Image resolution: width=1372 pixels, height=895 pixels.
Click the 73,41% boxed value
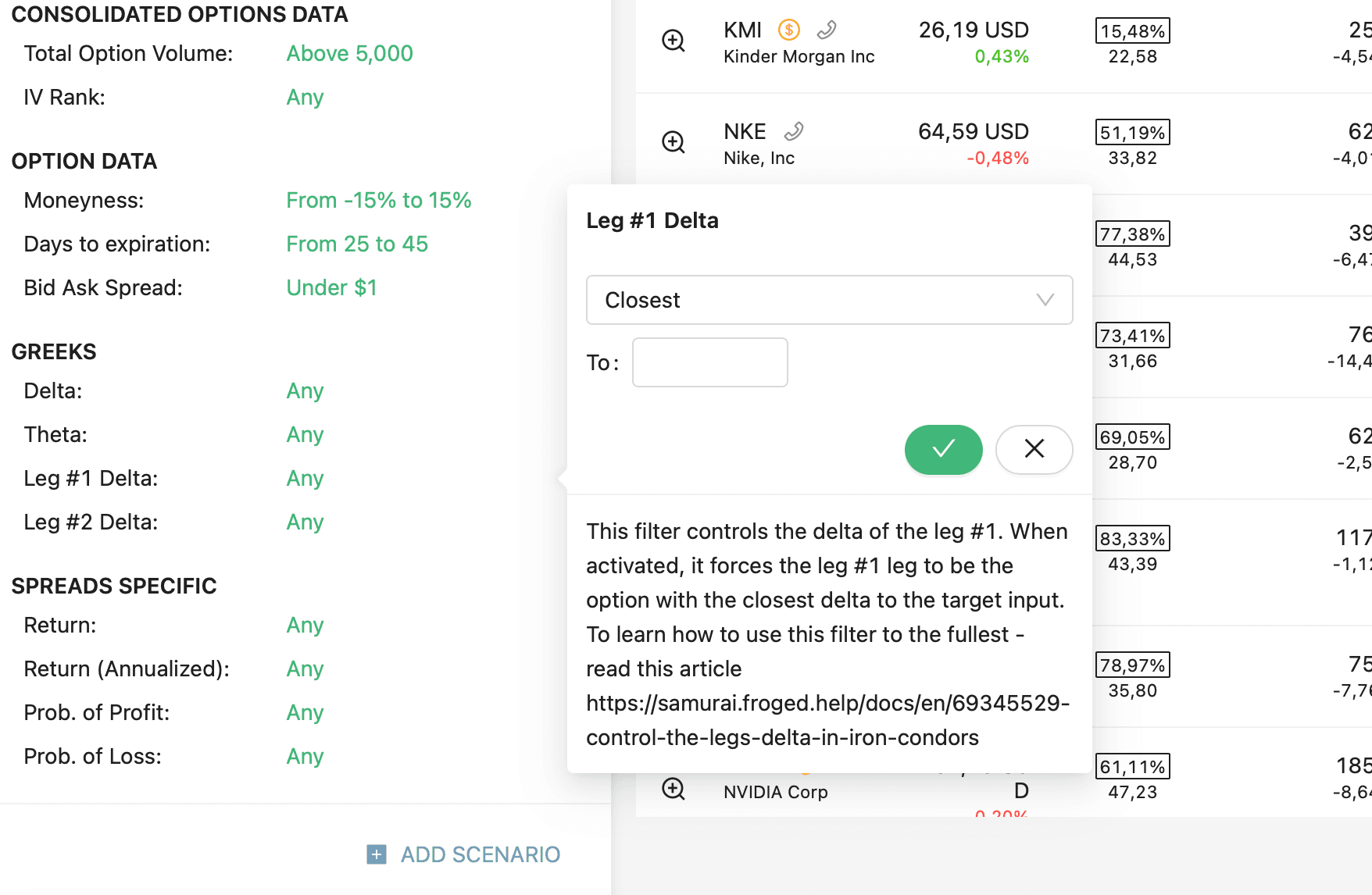1133,336
